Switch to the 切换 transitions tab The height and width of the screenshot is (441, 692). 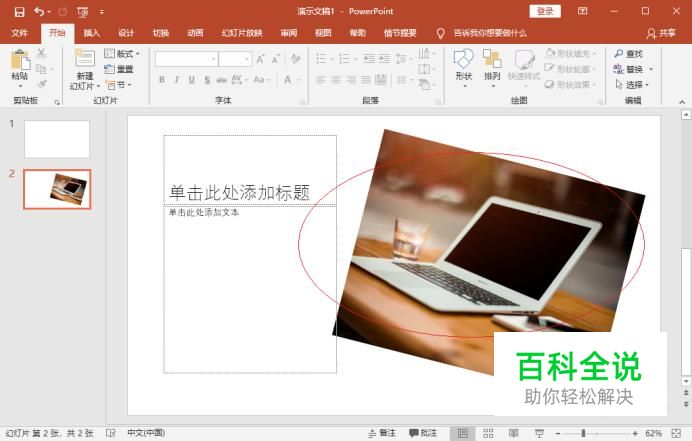tap(161, 33)
